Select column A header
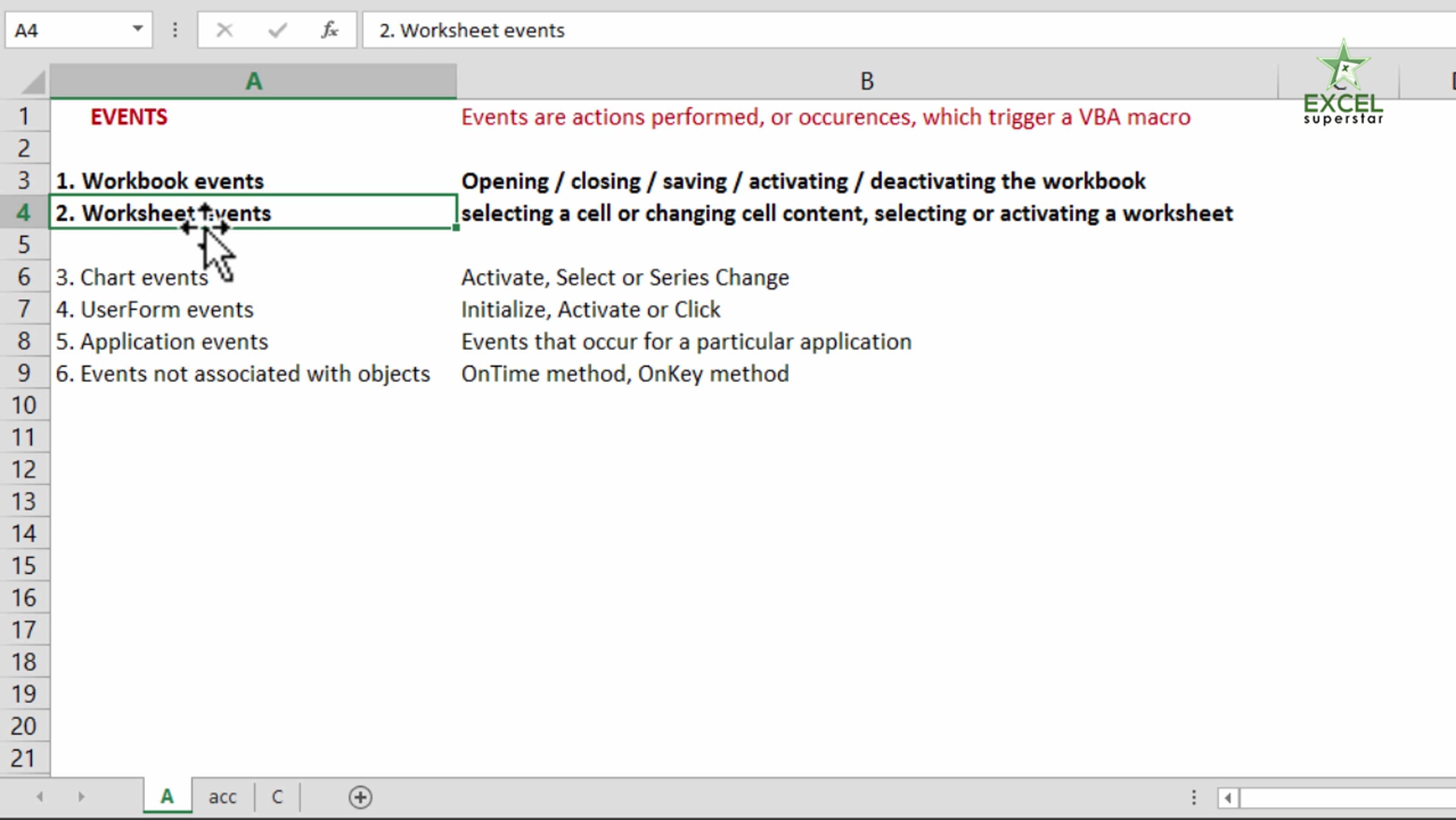This screenshot has width=1456, height=820. click(x=254, y=81)
